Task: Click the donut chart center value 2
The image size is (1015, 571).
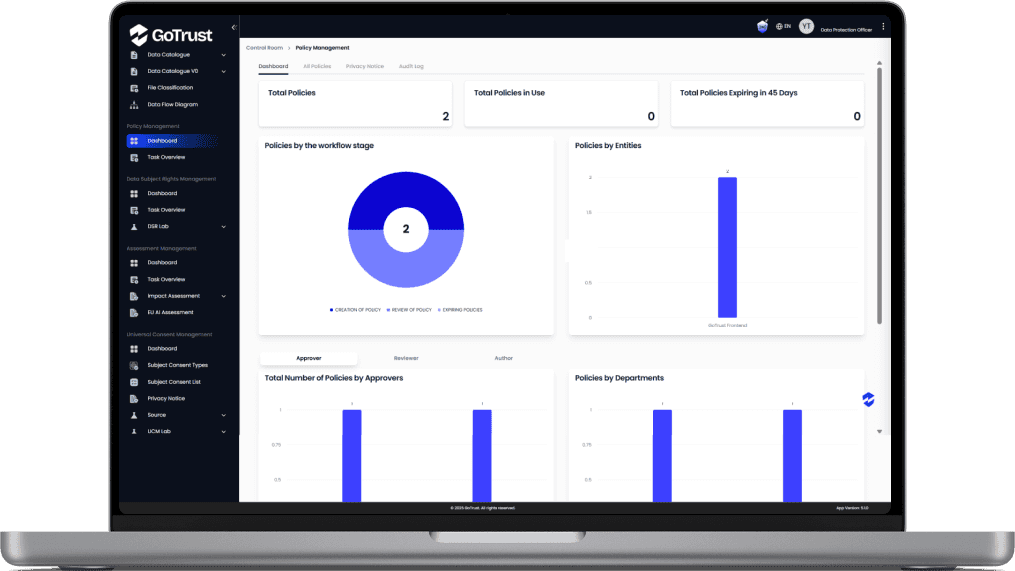Action: [x=406, y=229]
